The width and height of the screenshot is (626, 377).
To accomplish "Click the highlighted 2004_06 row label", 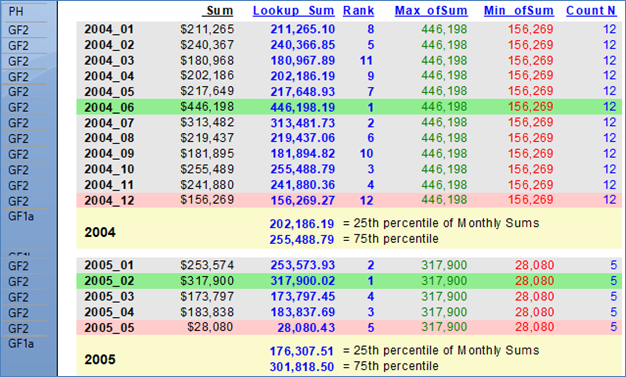I will click(x=109, y=107).
